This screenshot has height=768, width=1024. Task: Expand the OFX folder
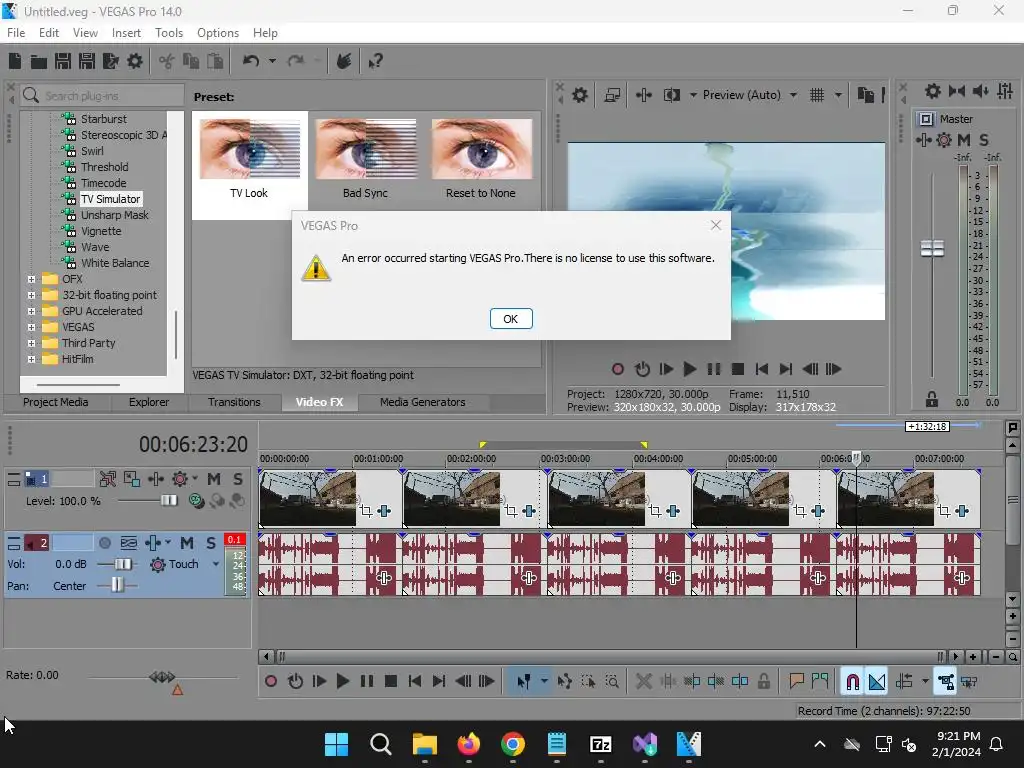coord(31,279)
